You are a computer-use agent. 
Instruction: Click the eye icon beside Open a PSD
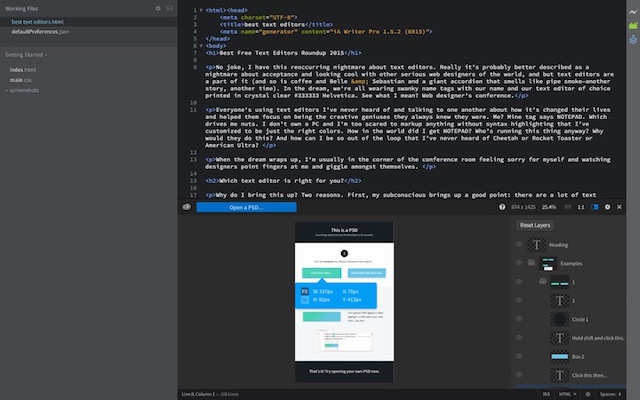187,207
